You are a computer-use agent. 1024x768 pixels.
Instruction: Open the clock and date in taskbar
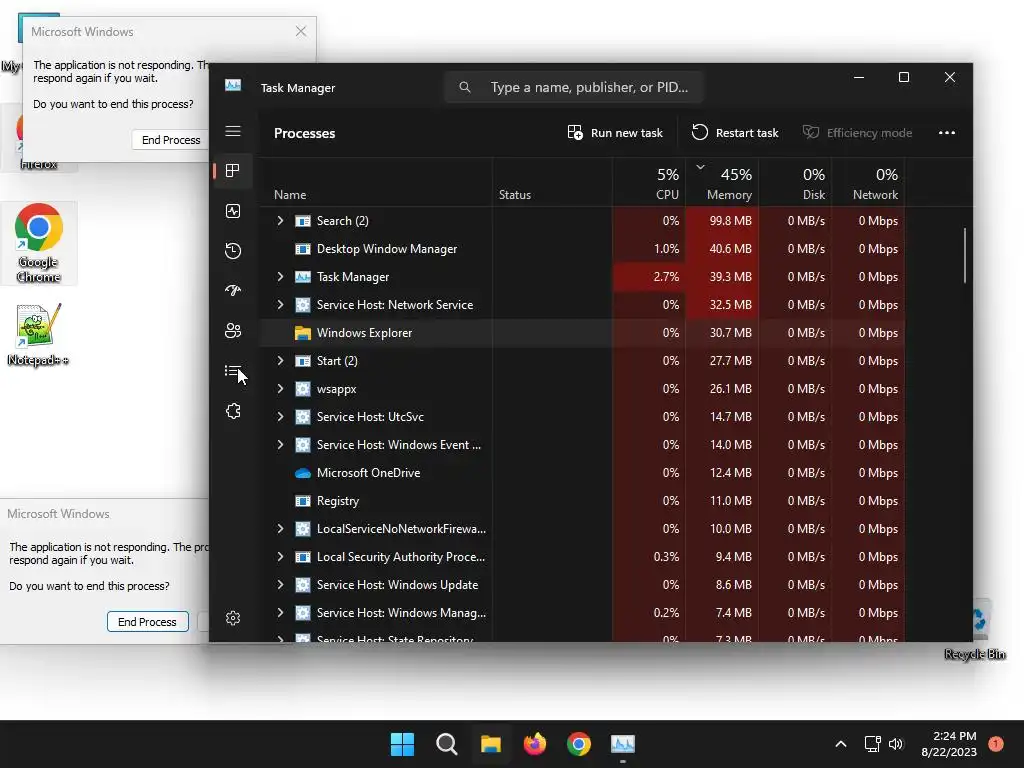click(x=948, y=744)
